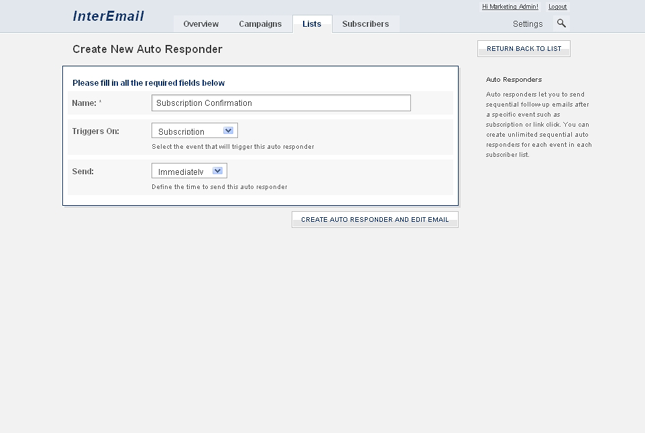Click the Triggers On label

tap(96, 131)
